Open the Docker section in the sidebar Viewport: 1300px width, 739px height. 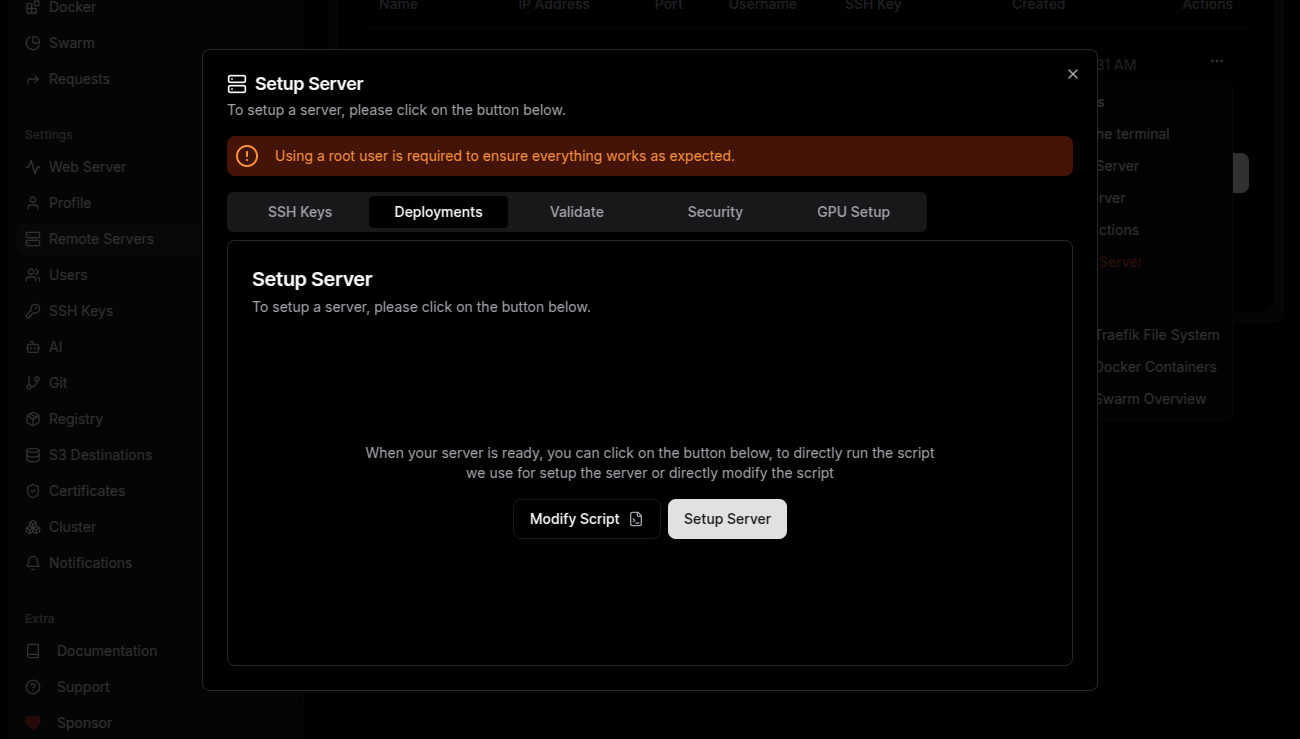[32, 8]
